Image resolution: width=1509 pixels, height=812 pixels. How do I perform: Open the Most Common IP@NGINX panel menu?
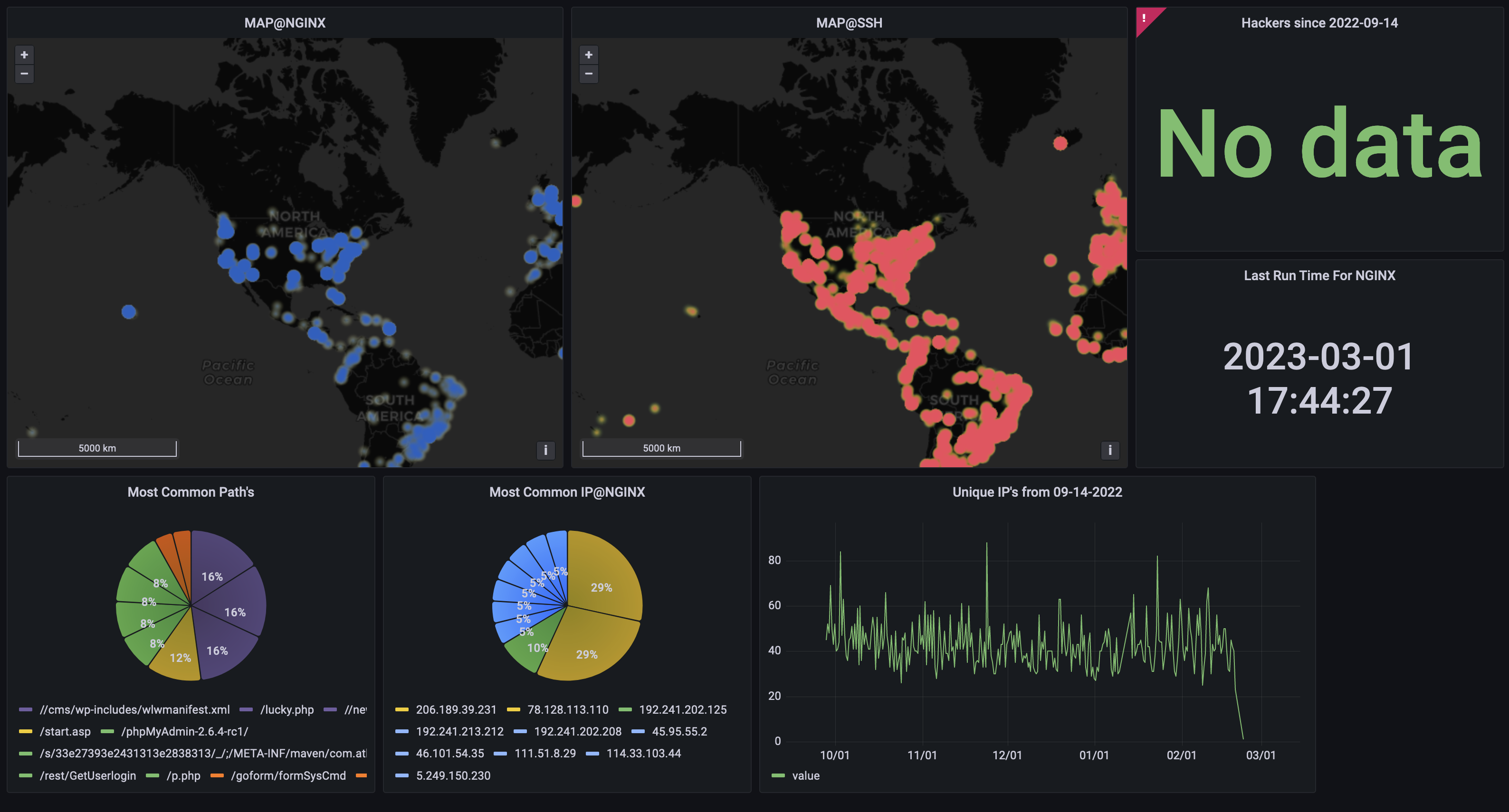coord(567,492)
